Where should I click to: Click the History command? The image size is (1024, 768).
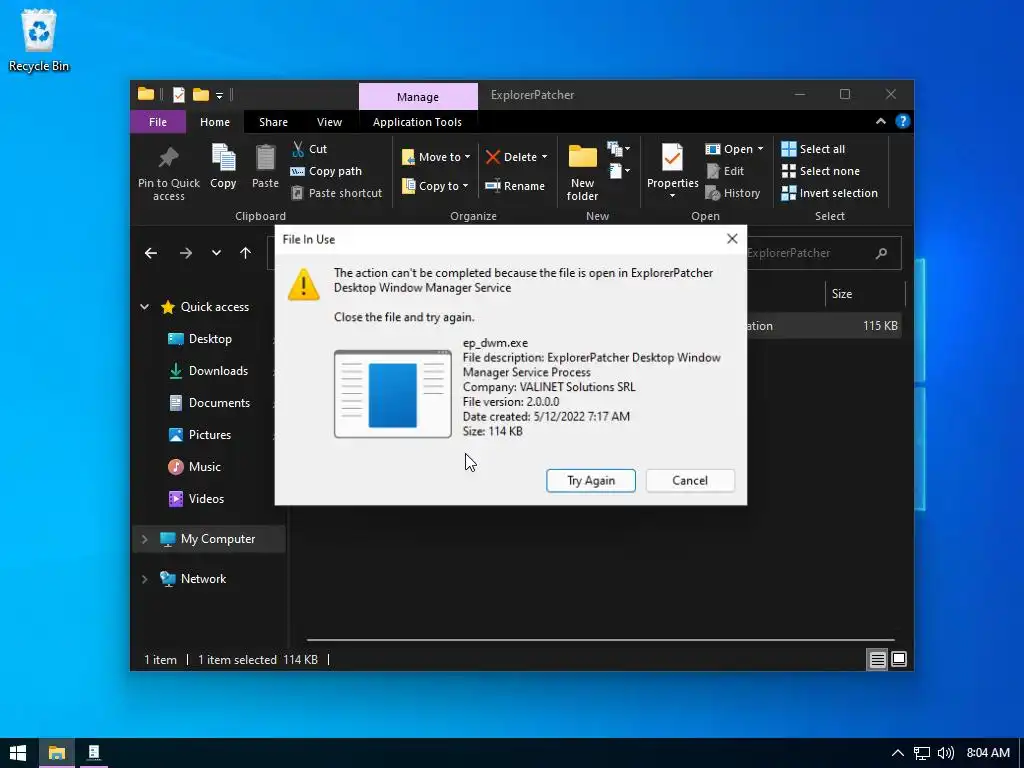coord(733,193)
